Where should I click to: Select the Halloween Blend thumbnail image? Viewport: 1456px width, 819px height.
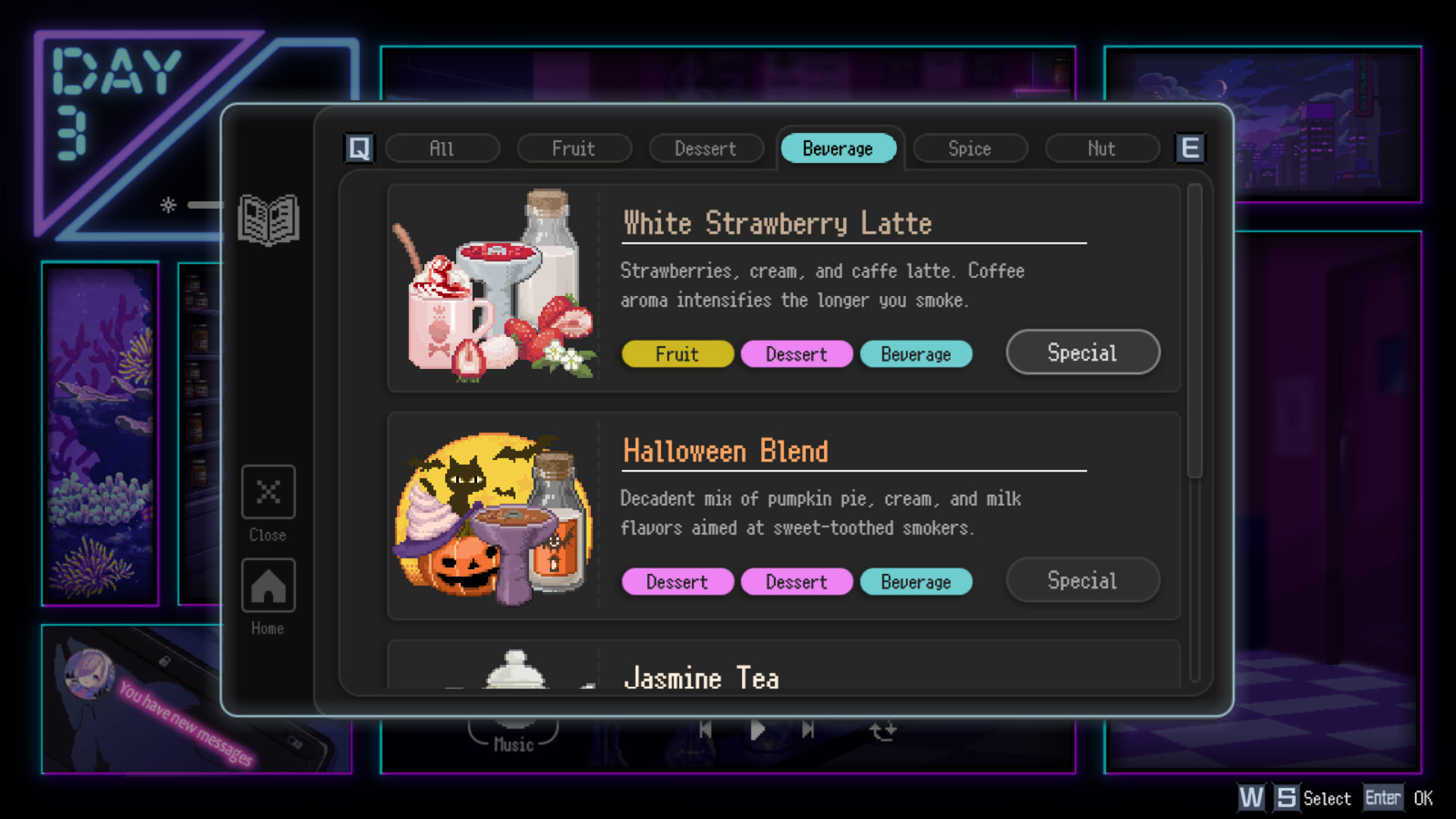[x=493, y=518]
